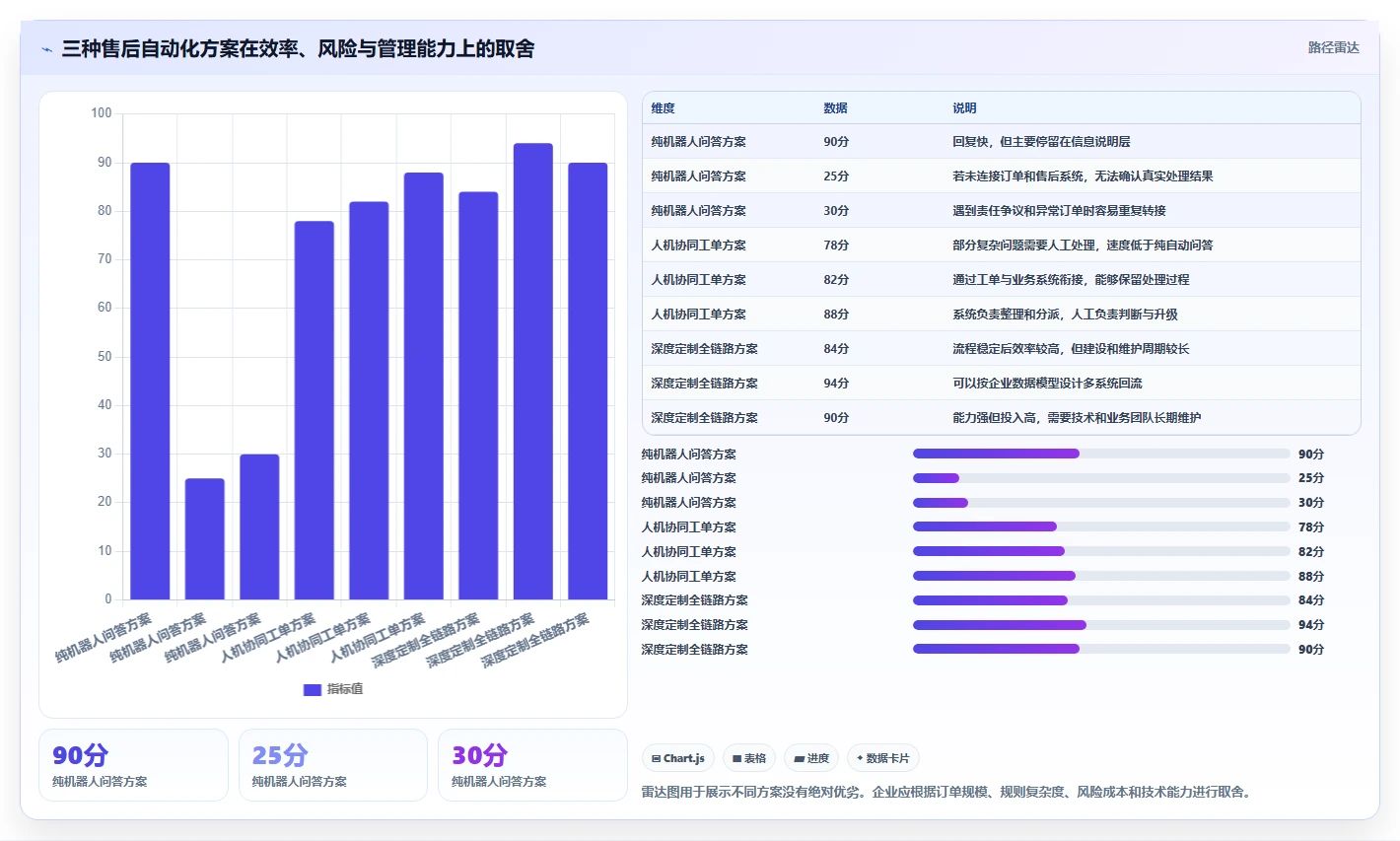Click 人机协同工单方案 label beside the 78分 progress bar

[x=689, y=527]
